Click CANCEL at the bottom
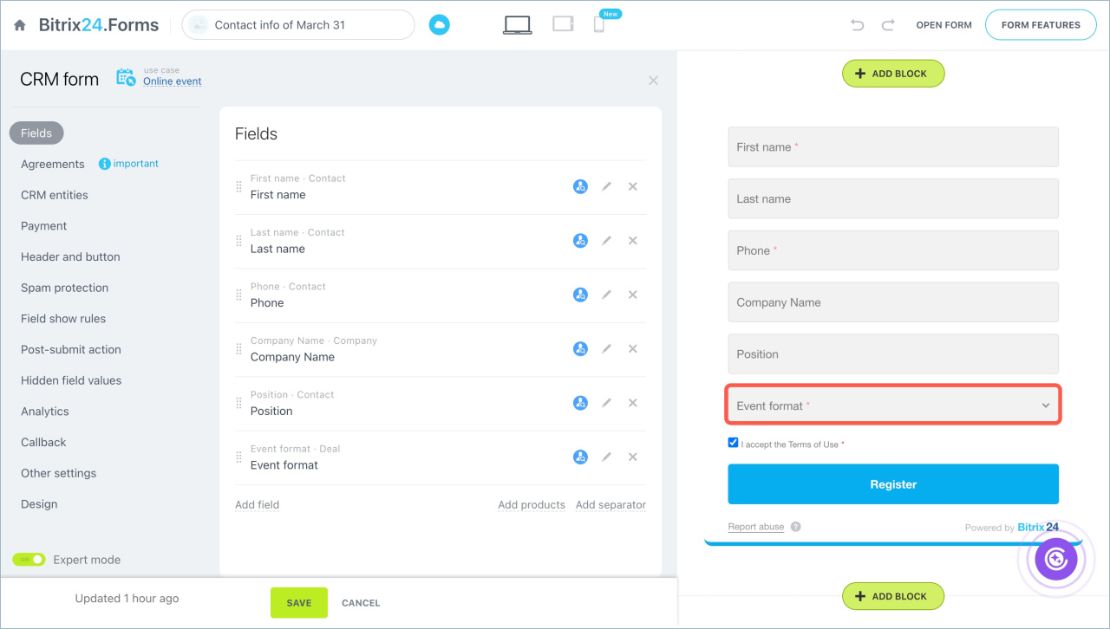 click(x=361, y=603)
